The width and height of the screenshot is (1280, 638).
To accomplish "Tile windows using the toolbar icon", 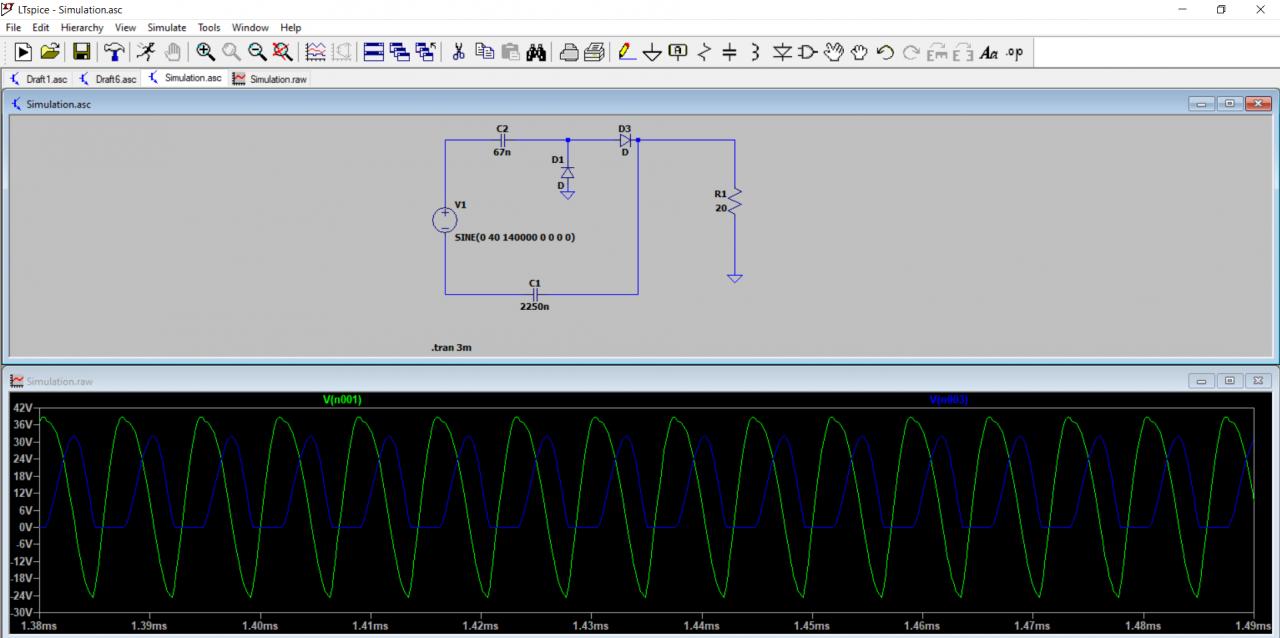I will (373, 52).
